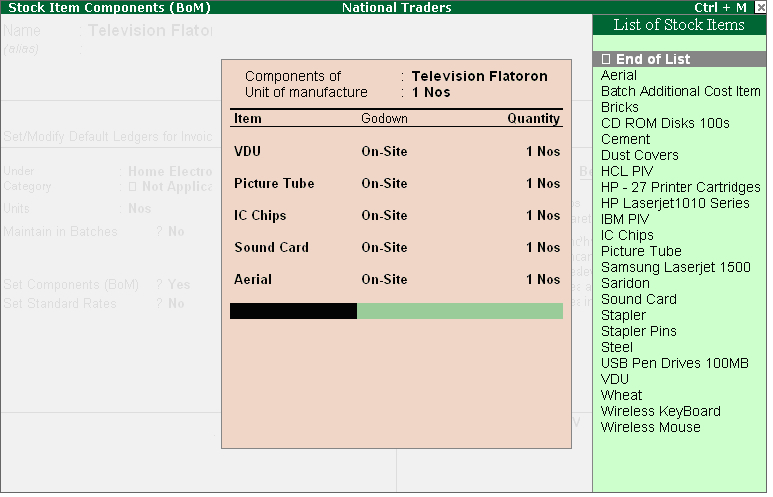Choose Wheat stock item
Screen dimensions: 773x497
pyautogui.click(x=621, y=395)
